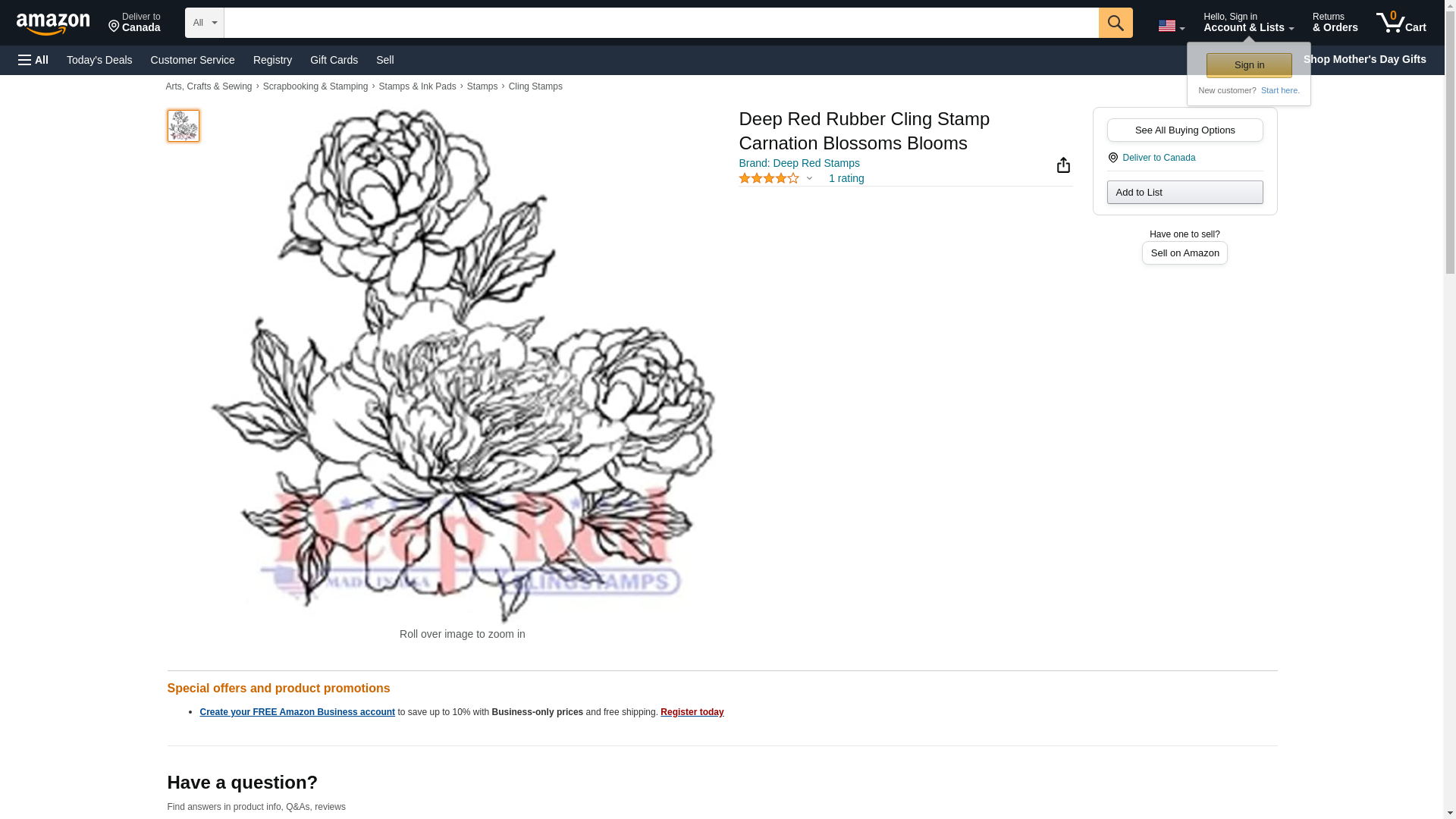Click See All Buying Options button
Screen dimensions: 1456x819
click(1185, 130)
